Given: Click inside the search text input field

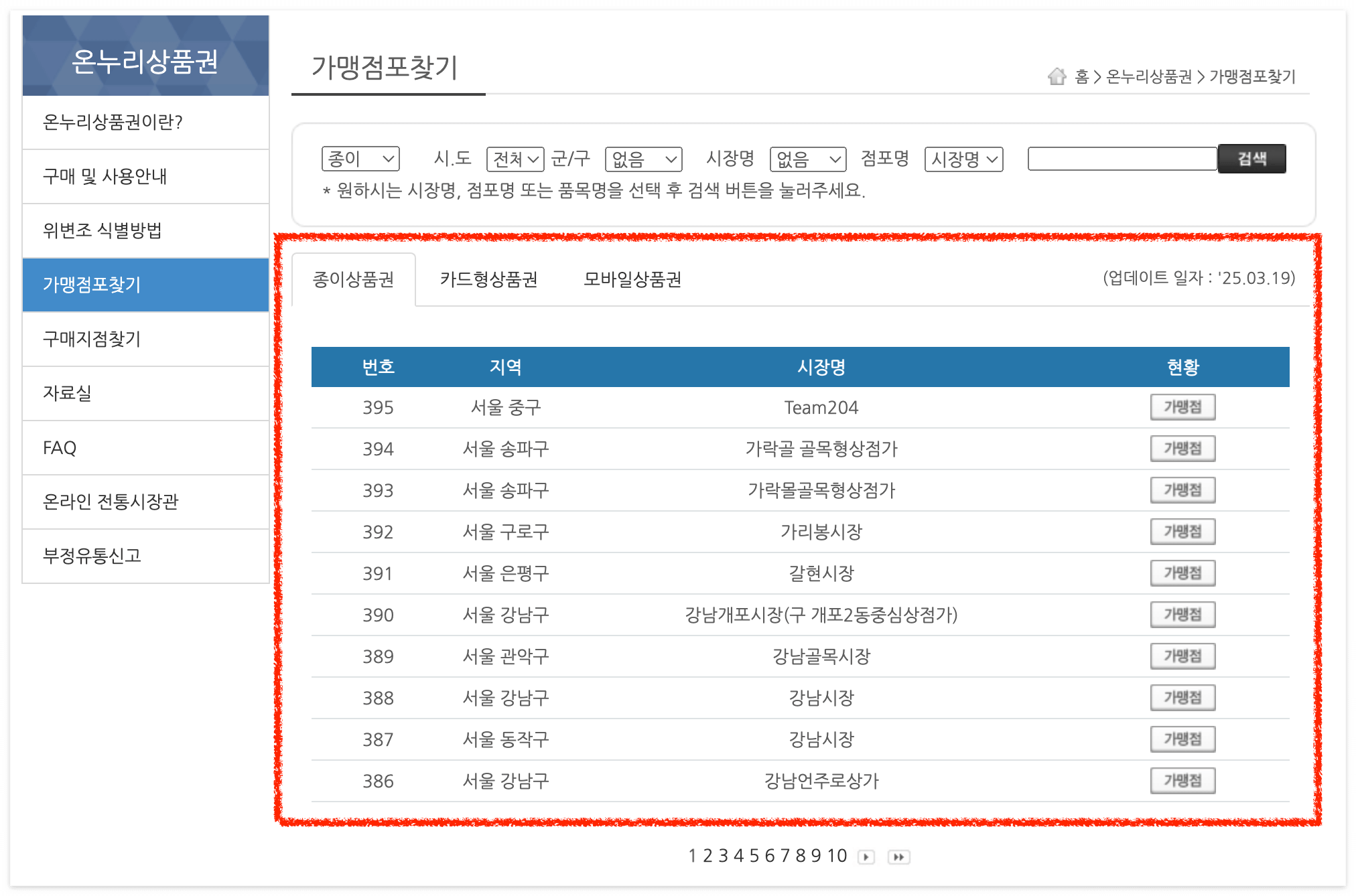Looking at the screenshot, I should [x=1122, y=159].
